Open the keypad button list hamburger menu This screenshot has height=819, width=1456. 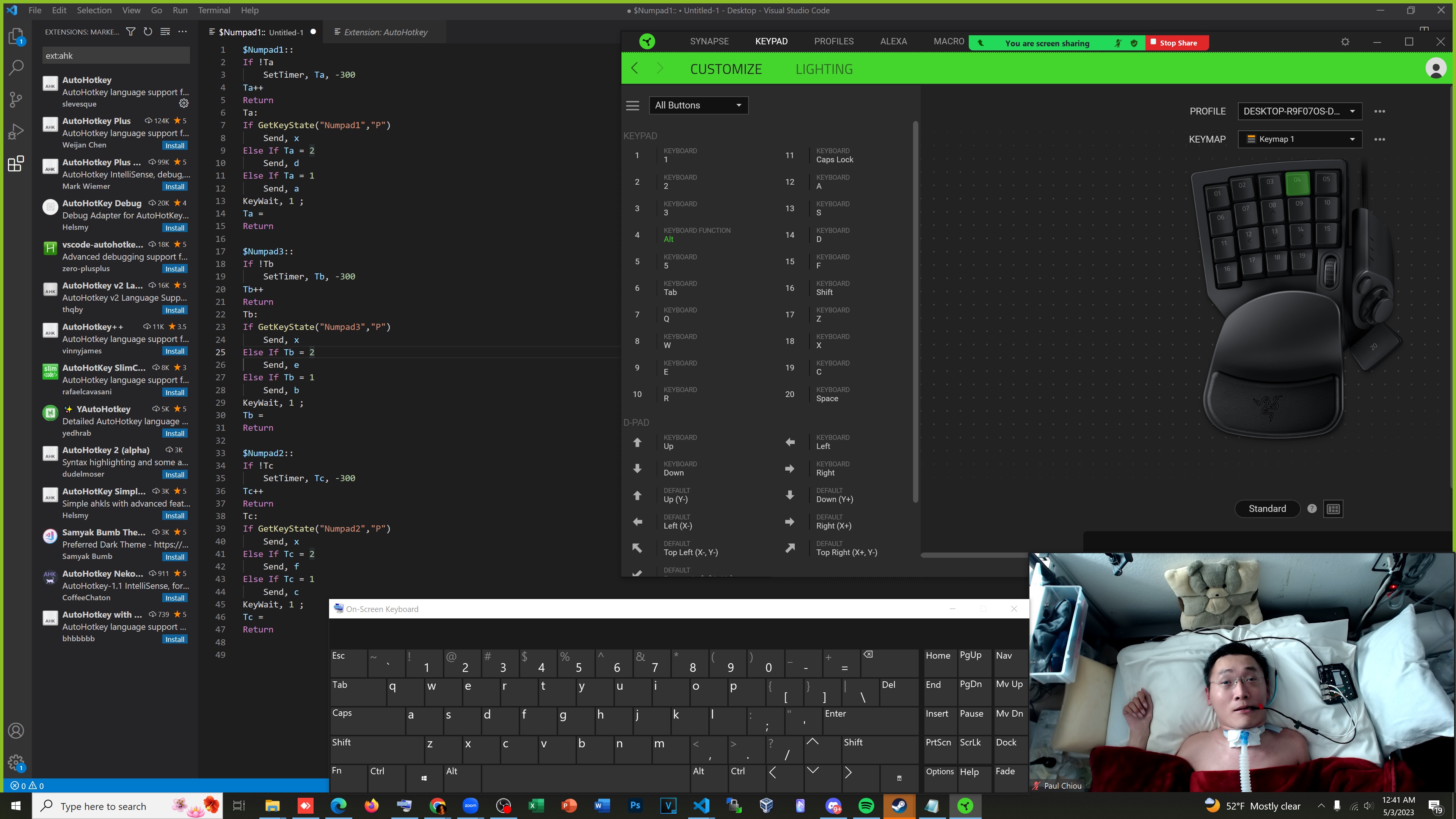click(632, 105)
